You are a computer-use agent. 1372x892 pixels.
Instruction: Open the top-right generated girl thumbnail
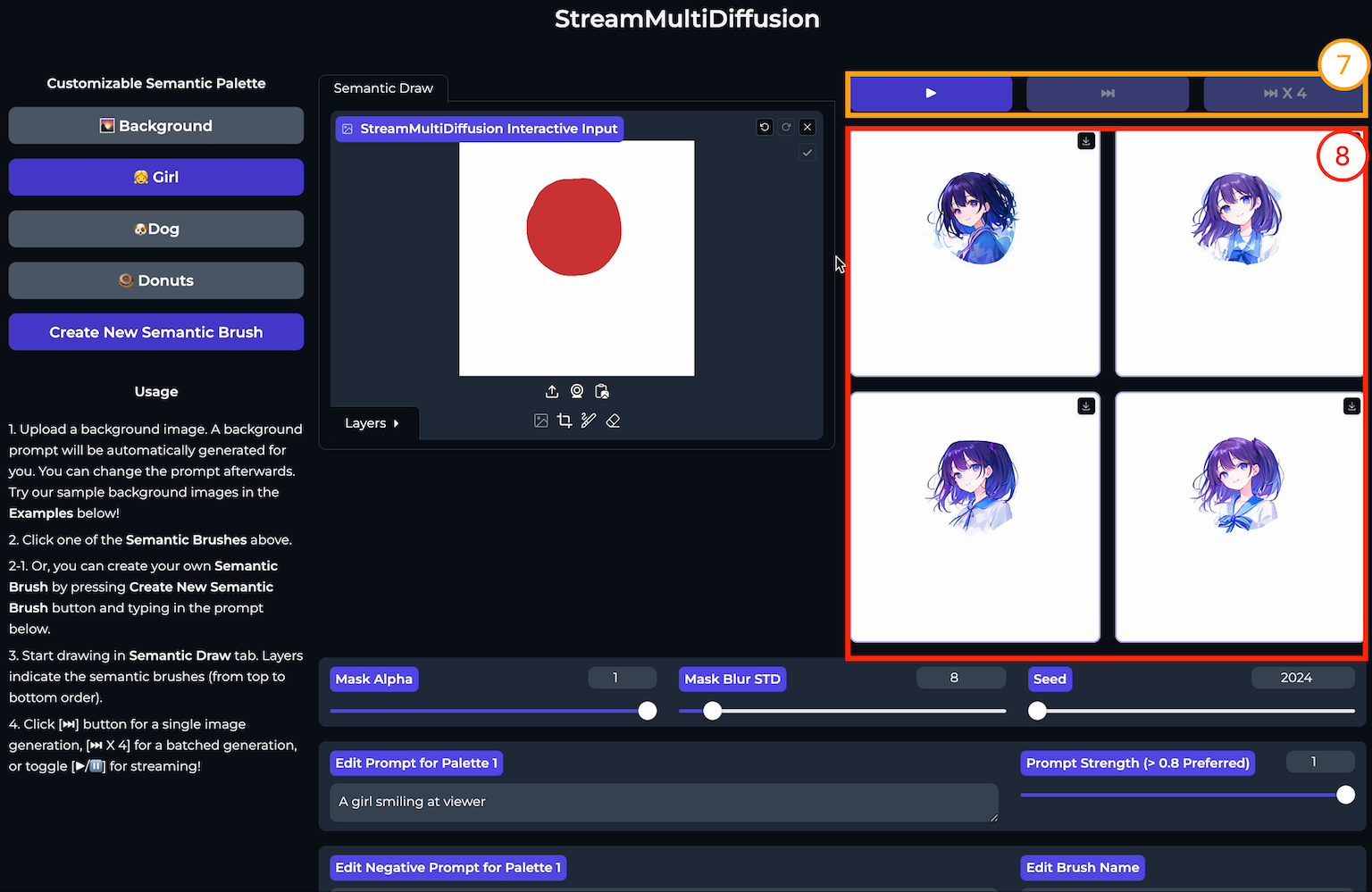click(x=1239, y=253)
